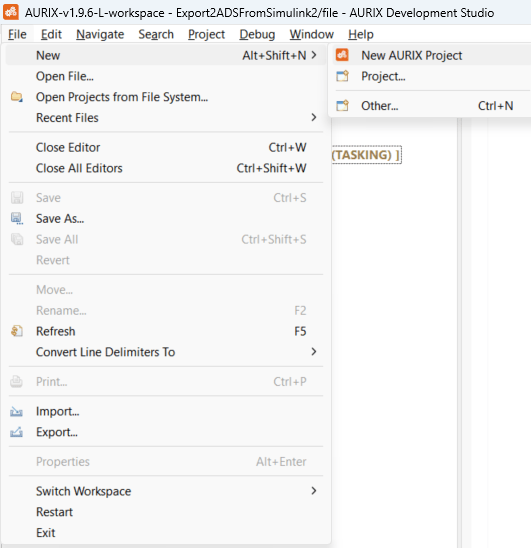The height and width of the screenshot is (548, 531).
Task: Click the Refresh icon in File menu
Action: pyautogui.click(x=17, y=331)
